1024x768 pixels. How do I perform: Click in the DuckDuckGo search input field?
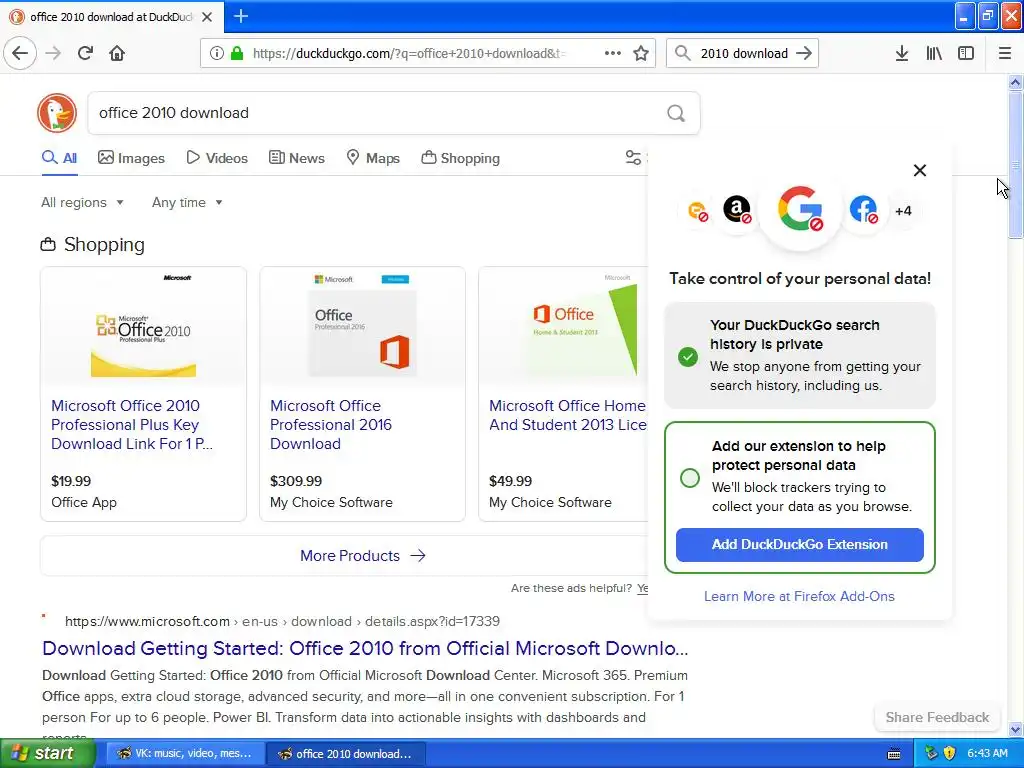click(x=379, y=113)
